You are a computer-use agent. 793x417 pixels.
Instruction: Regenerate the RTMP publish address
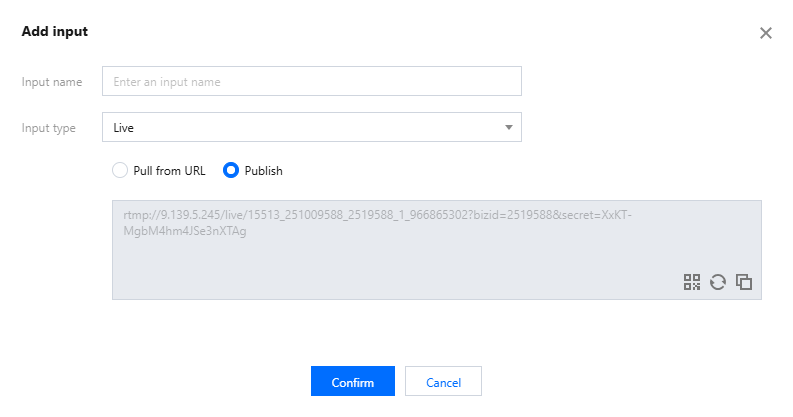717,282
